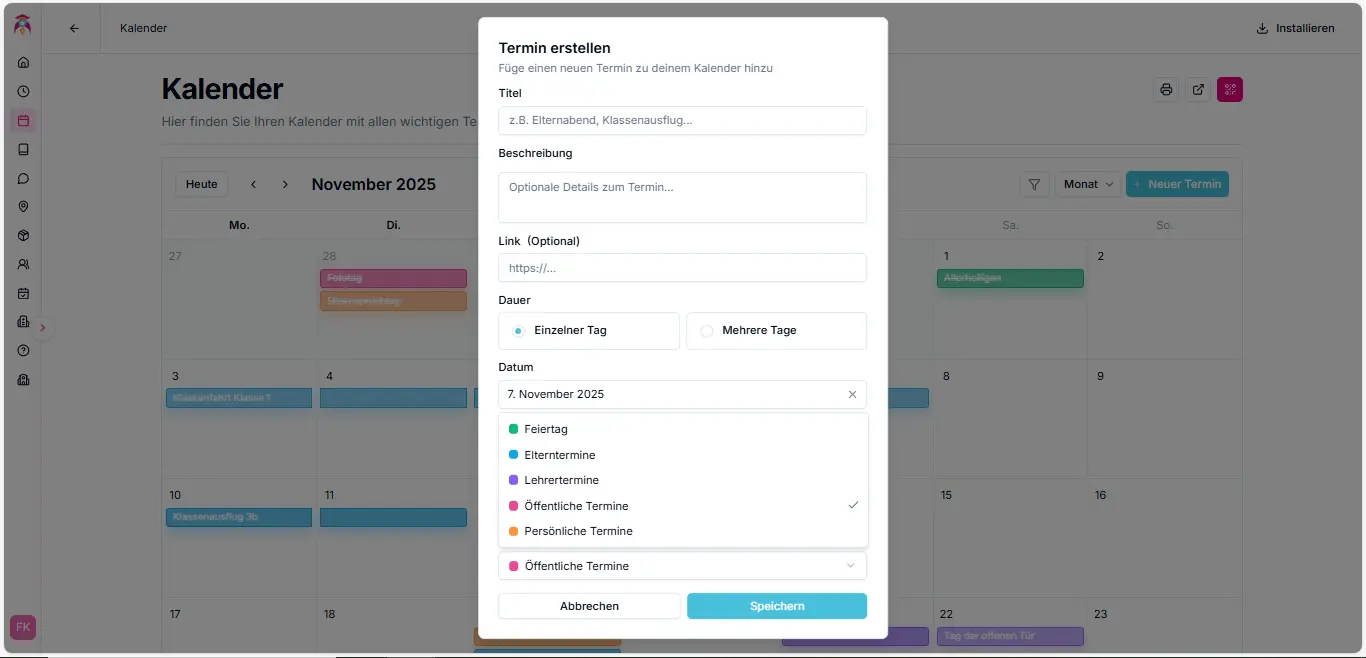Choose Lehrertermine from the category list
The height and width of the screenshot is (658, 1366).
click(x=560, y=480)
